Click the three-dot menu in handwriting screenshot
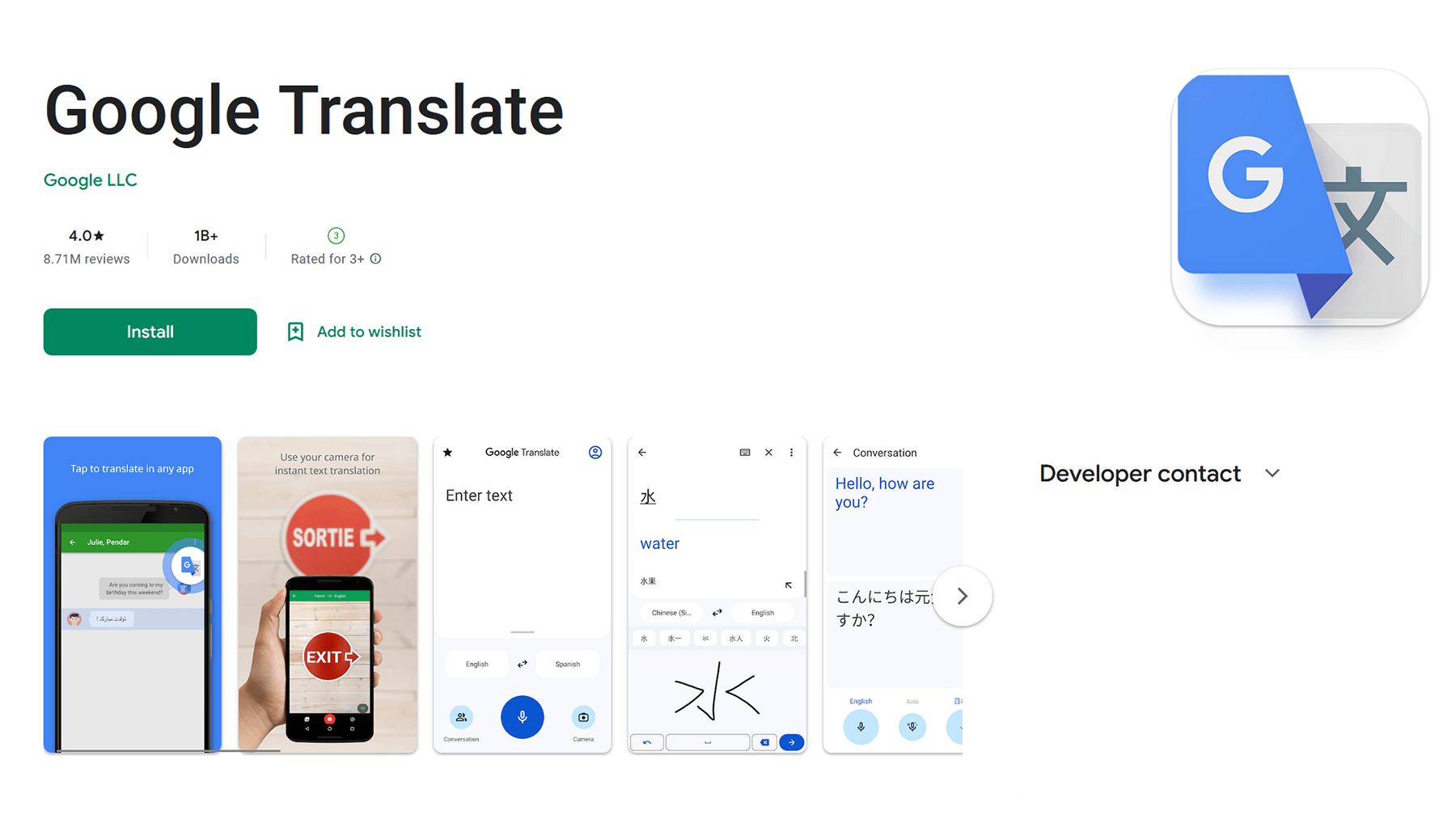1456x819 pixels. click(791, 452)
